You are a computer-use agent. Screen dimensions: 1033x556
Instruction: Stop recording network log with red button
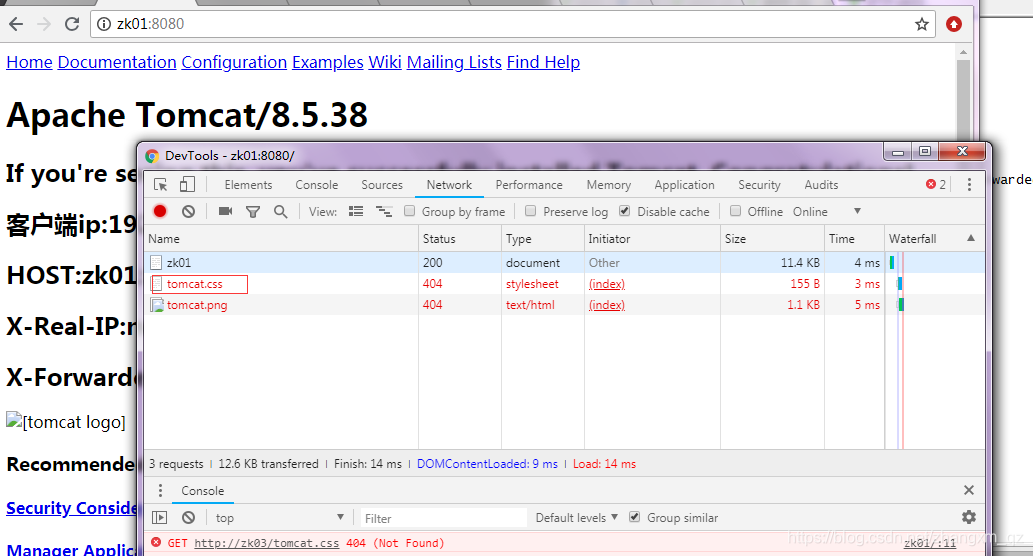pos(159,211)
